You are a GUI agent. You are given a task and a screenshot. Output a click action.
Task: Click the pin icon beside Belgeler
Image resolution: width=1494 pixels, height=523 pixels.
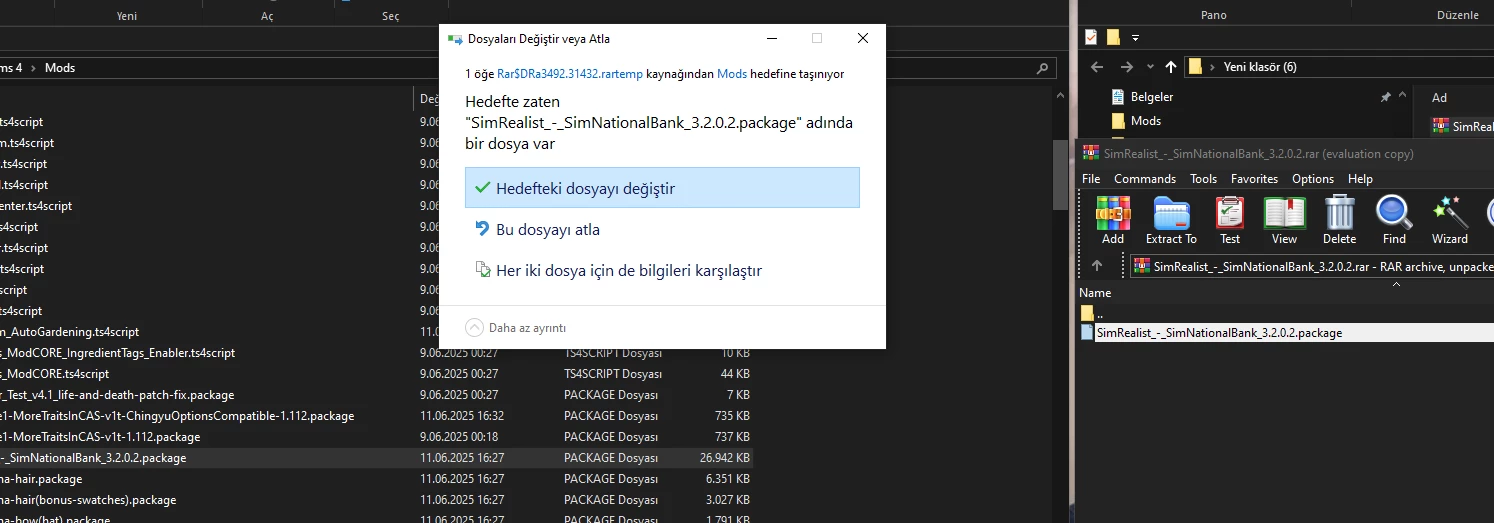(x=1385, y=98)
